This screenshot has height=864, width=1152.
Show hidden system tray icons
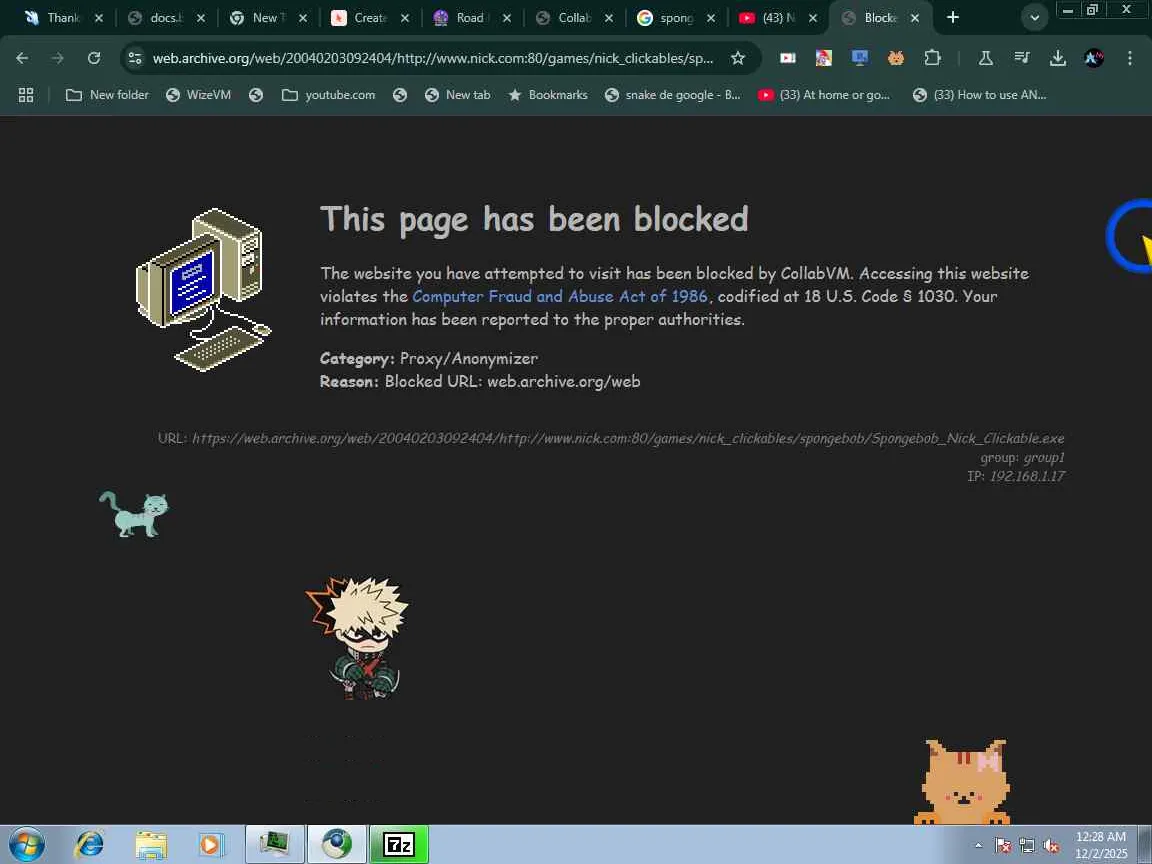coord(978,846)
